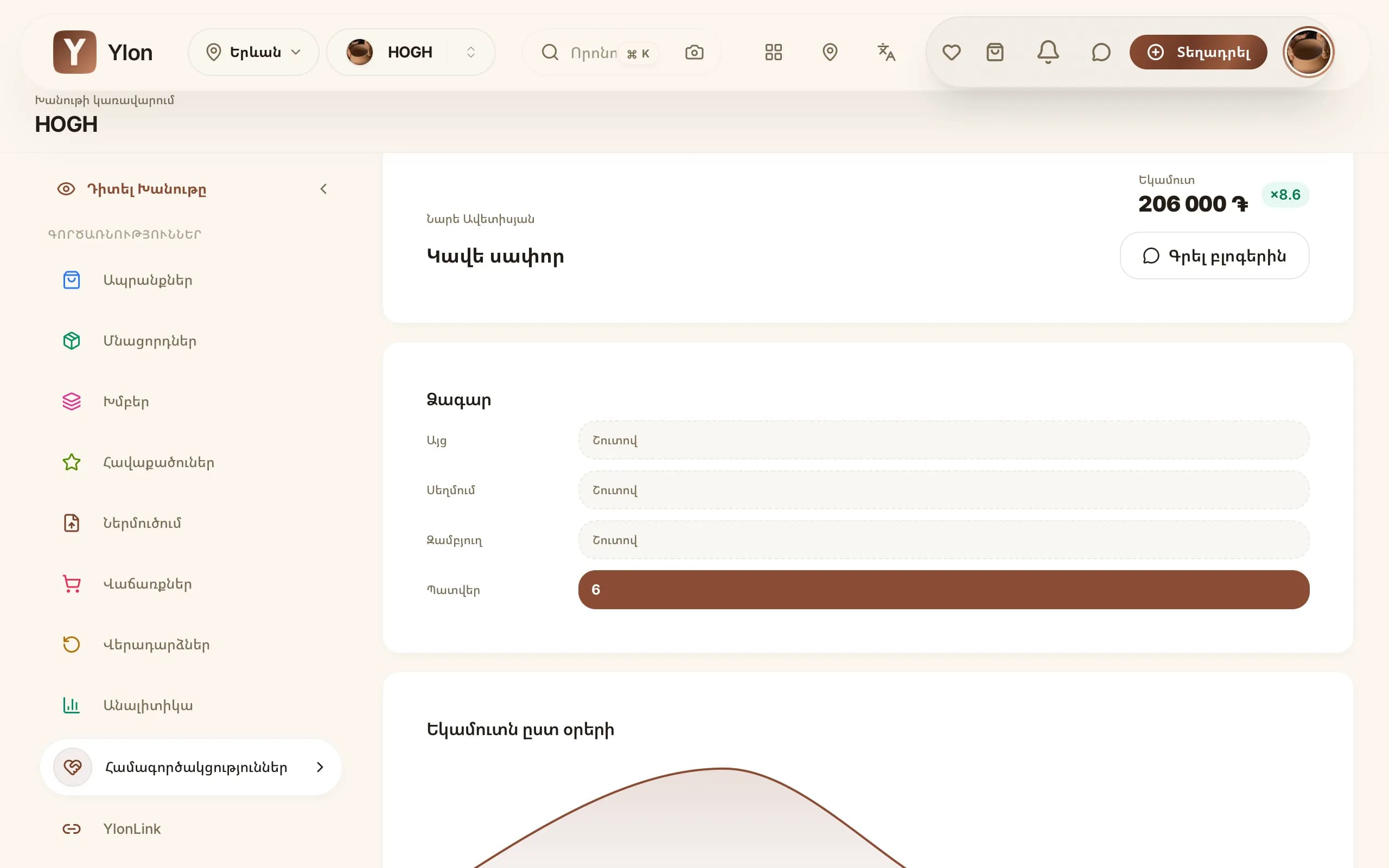Screen dimensions: 1389x868
Task: Click Նարե Ավետիսյան blogger name
Action: click(x=480, y=219)
